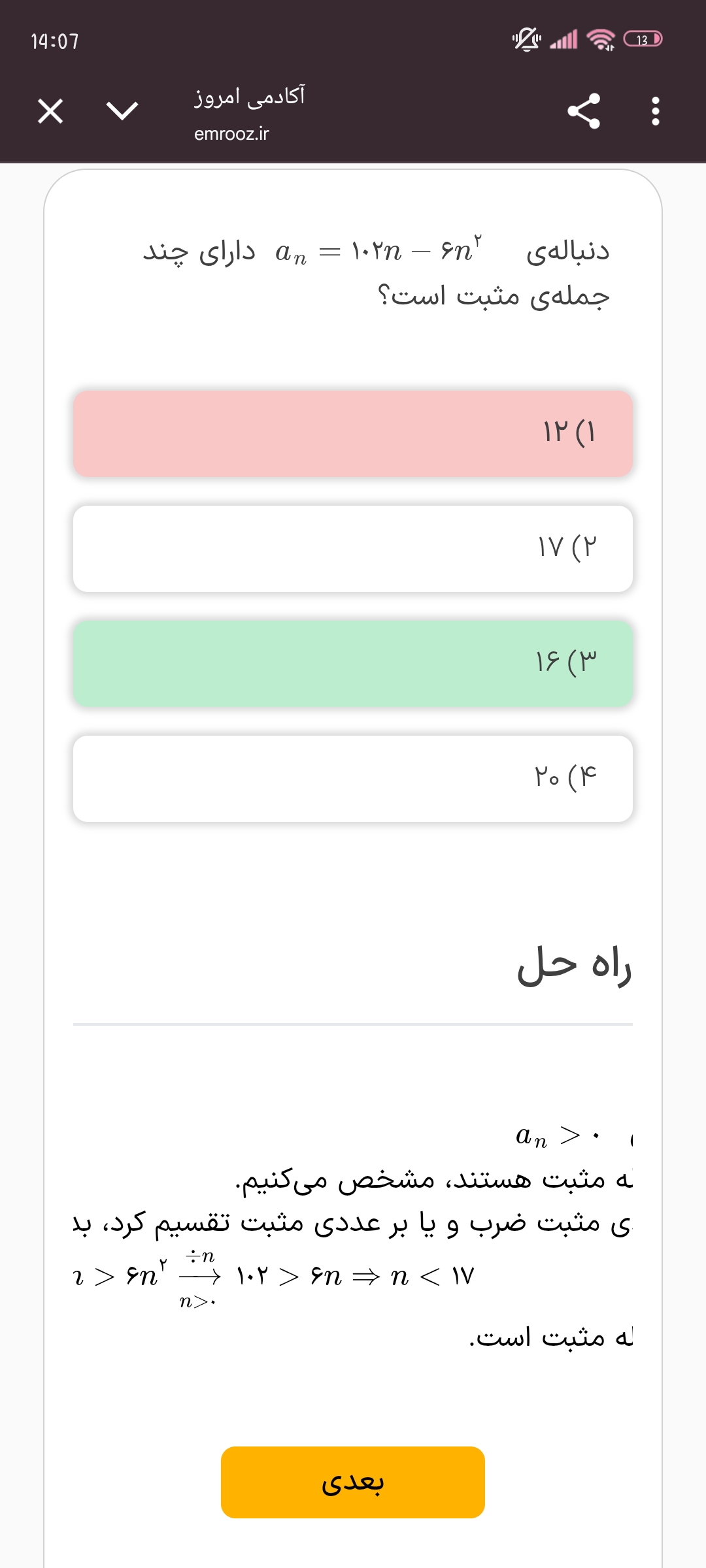This screenshot has height=1568, width=706.
Task: Select the green answer option 3 (۱۶)
Action: pos(353,664)
